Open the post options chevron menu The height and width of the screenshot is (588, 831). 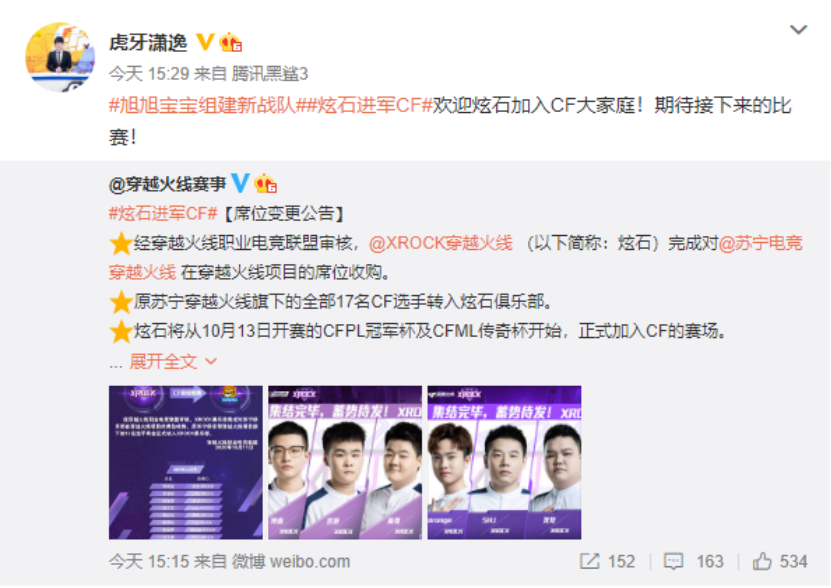coord(798,29)
